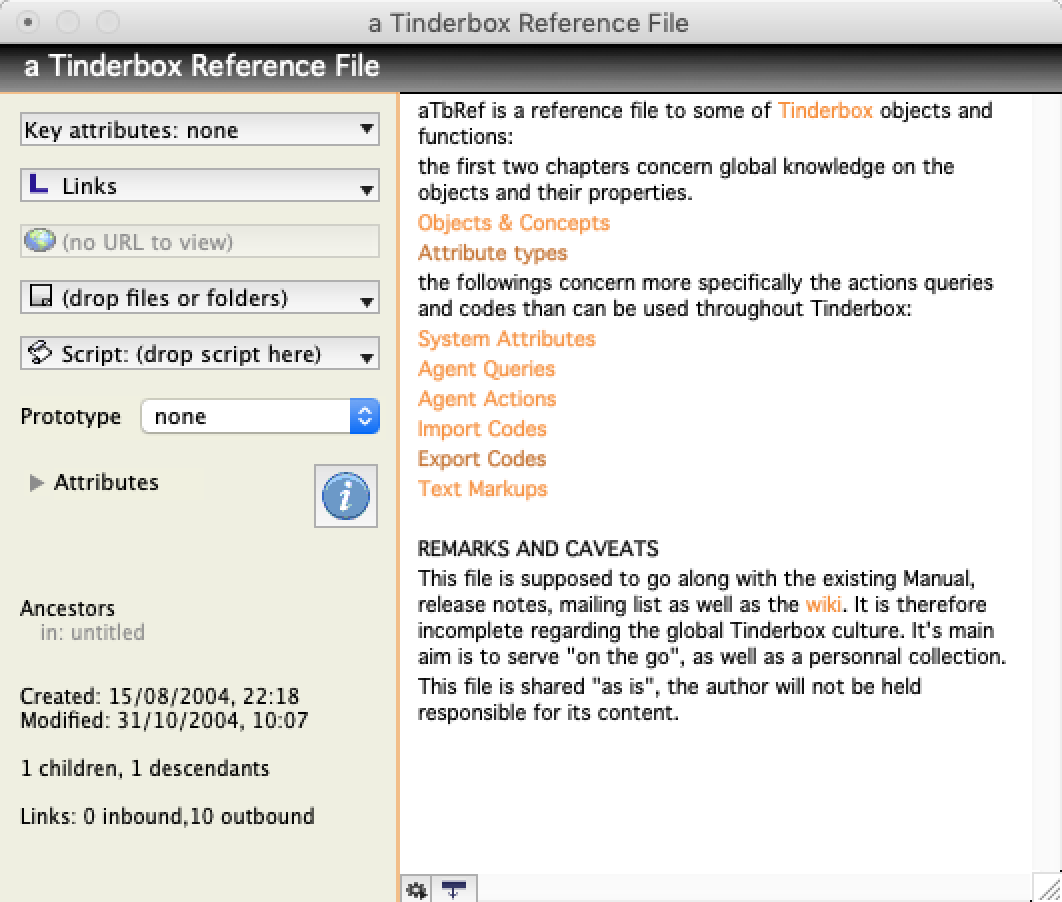Click the window title bar text

tap(528, 22)
